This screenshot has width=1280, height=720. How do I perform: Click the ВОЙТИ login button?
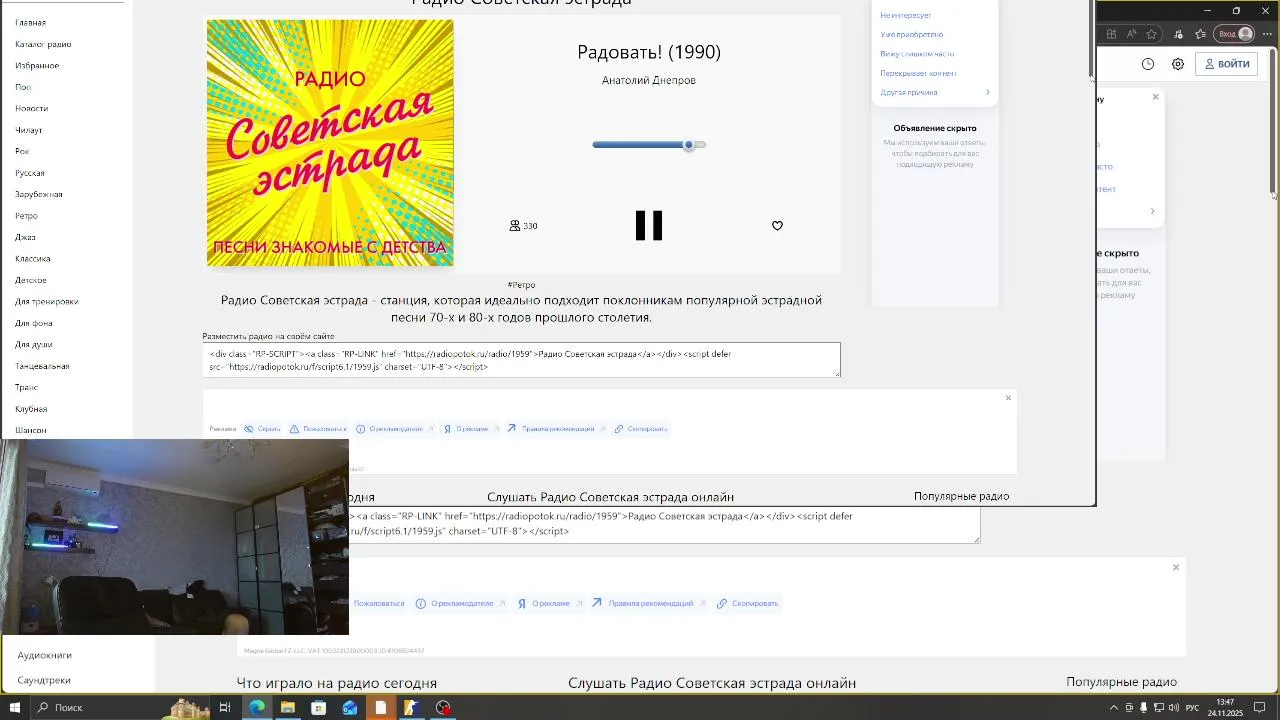coord(1227,64)
